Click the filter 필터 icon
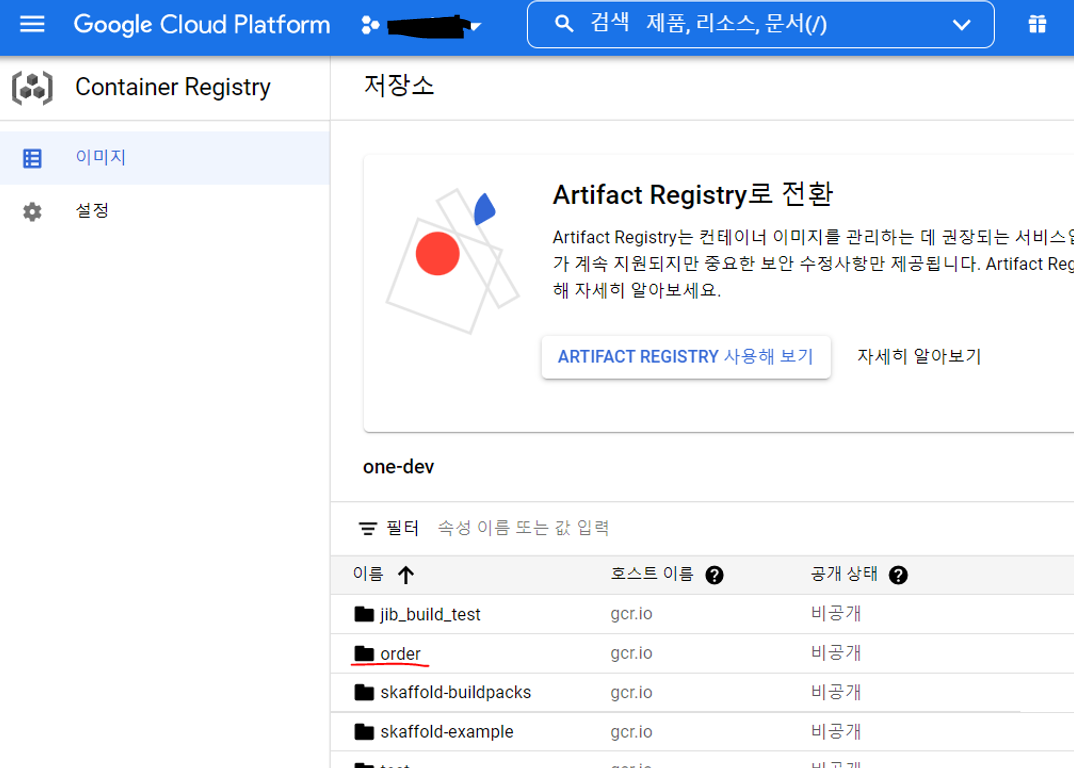 point(368,528)
